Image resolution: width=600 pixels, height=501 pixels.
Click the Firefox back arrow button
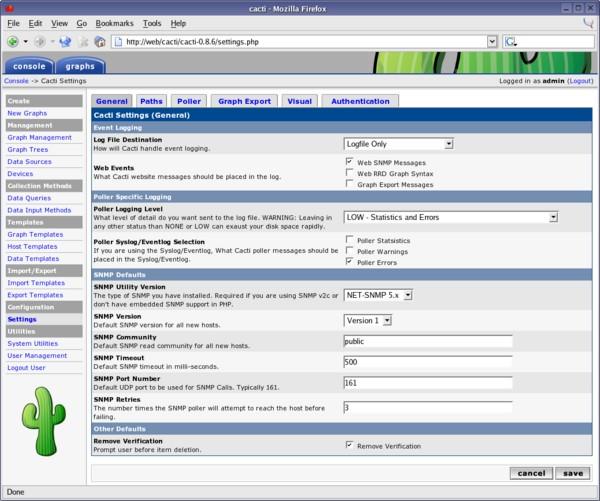[x=13, y=42]
